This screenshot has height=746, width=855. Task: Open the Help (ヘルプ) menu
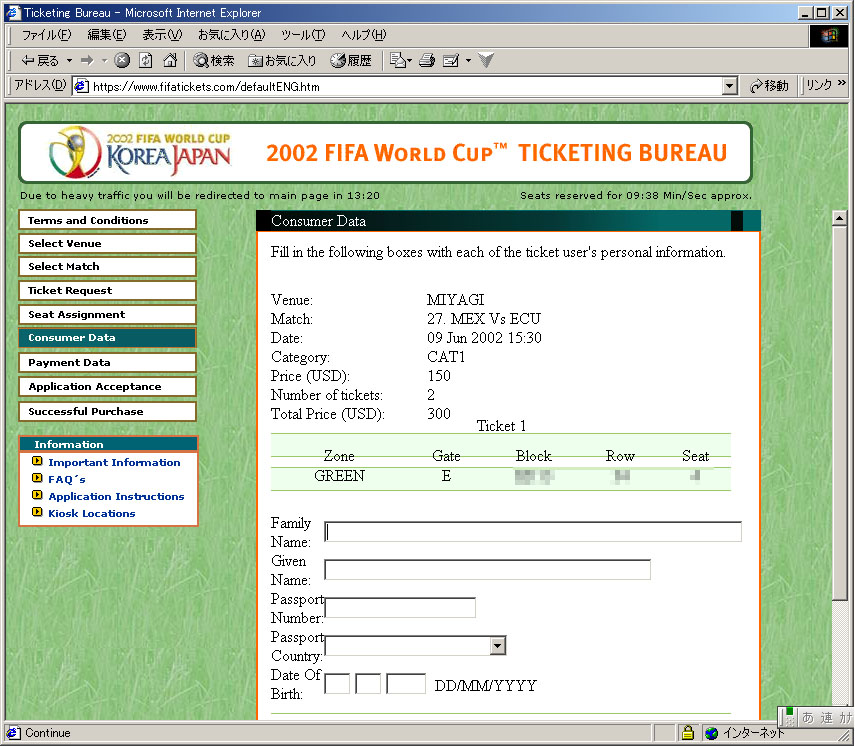364,35
